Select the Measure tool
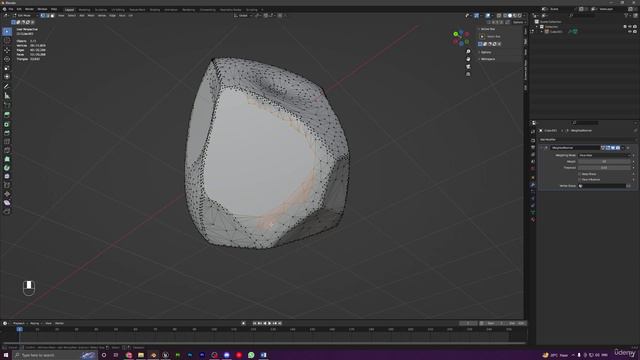The height and width of the screenshot is (360, 640). (7, 96)
